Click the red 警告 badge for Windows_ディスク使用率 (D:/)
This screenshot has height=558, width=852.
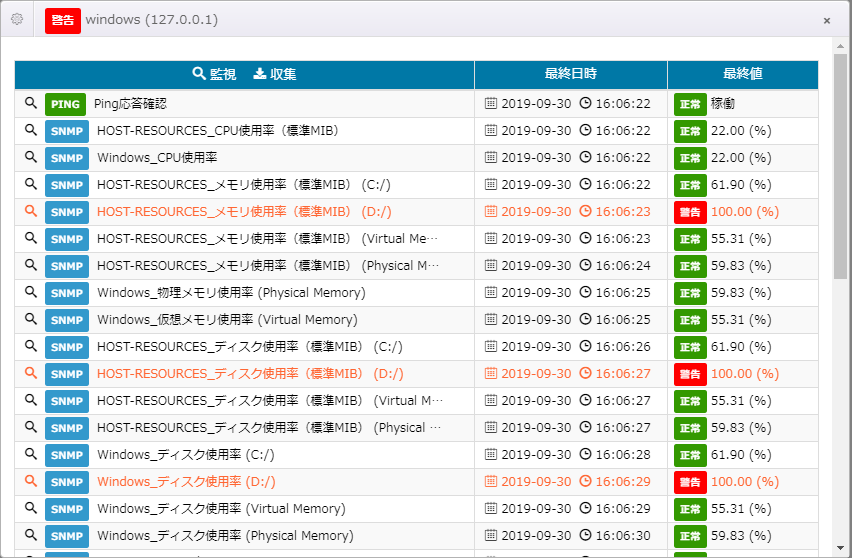pos(690,482)
